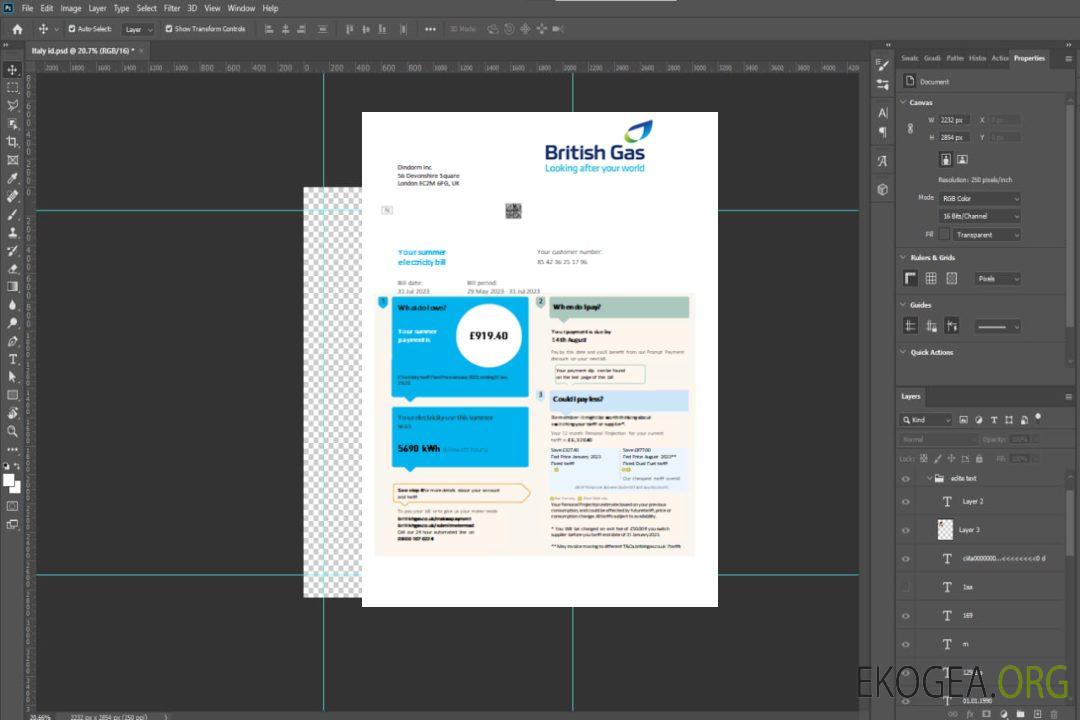Select the Horizontal Type tool
The image size is (1080, 720).
[x=13, y=359]
